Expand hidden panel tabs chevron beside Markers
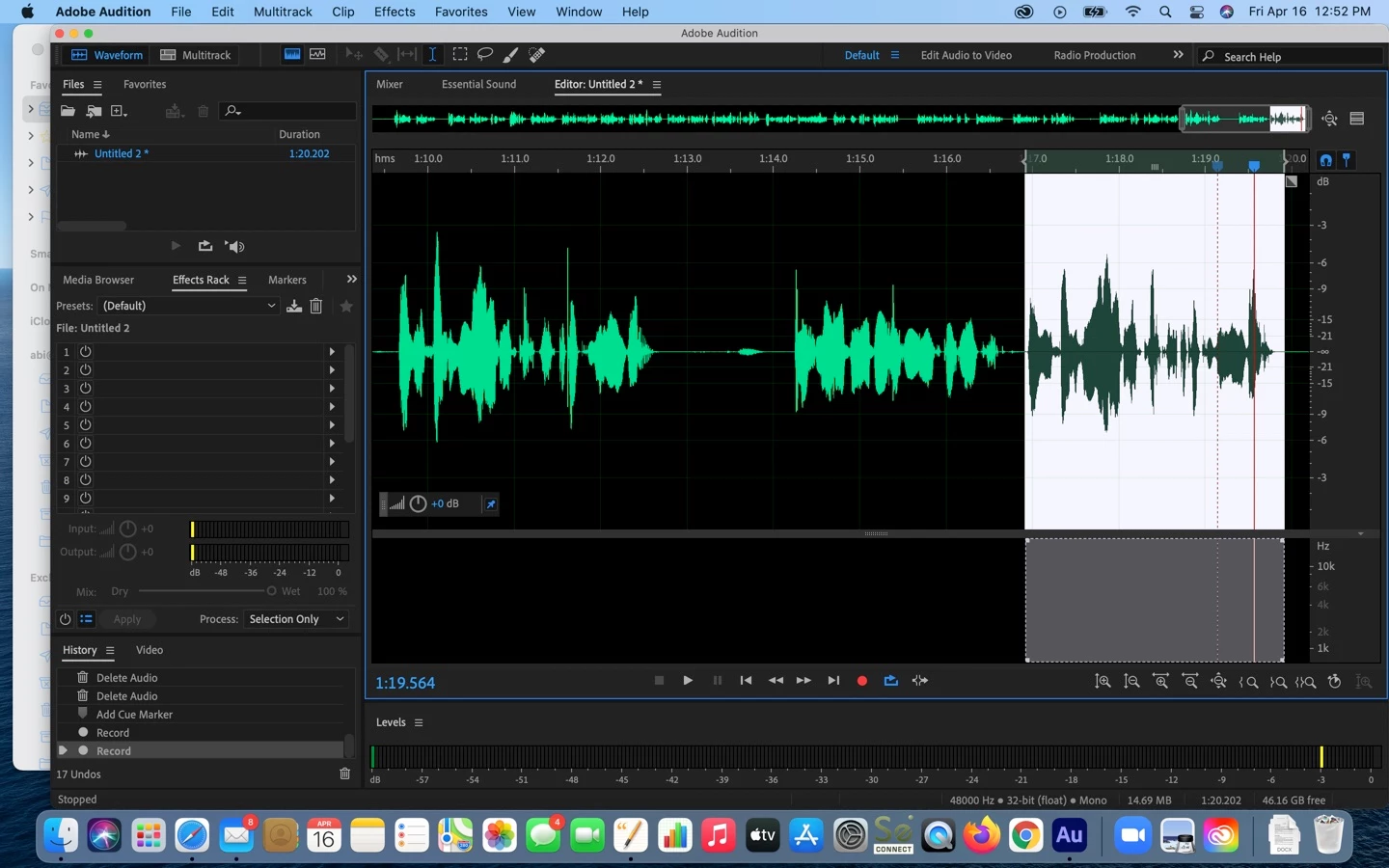 tap(351, 279)
